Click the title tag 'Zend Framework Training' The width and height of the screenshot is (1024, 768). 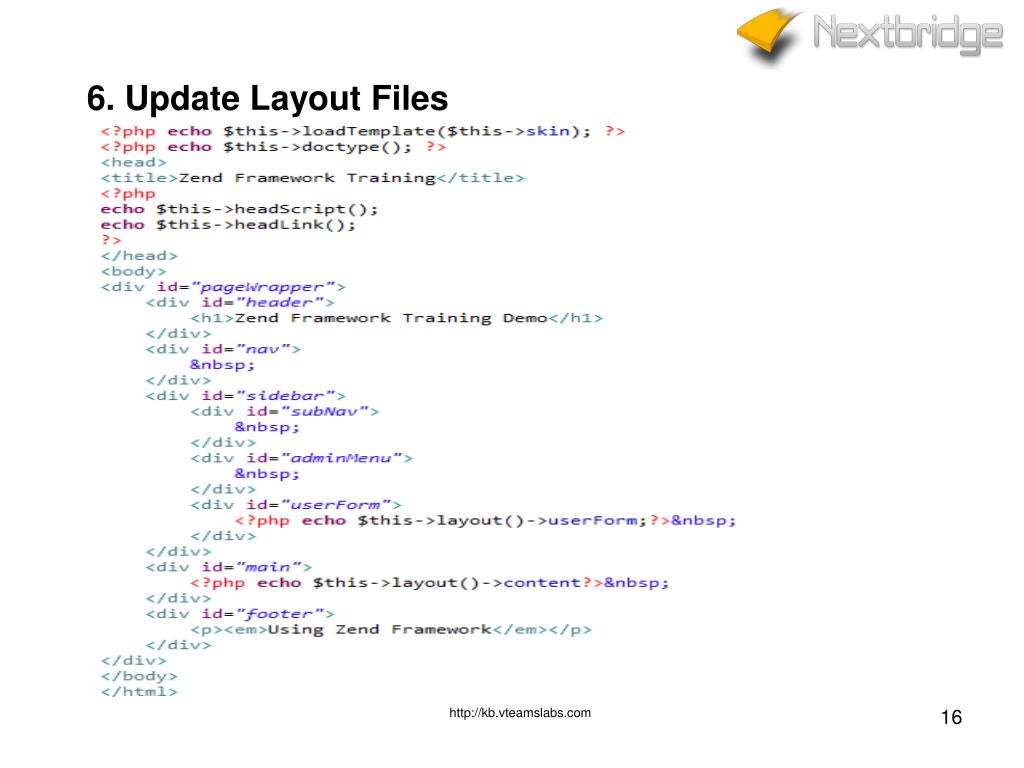point(312,178)
